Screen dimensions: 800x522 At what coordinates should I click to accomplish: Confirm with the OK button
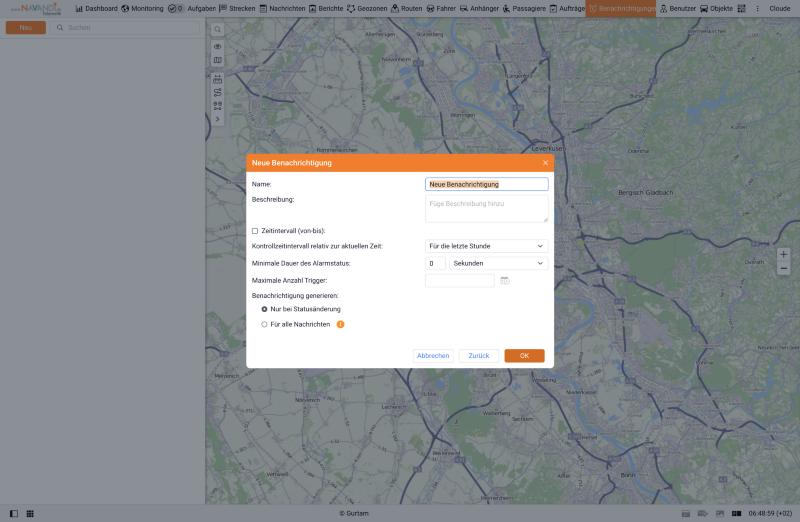[524, 356]
